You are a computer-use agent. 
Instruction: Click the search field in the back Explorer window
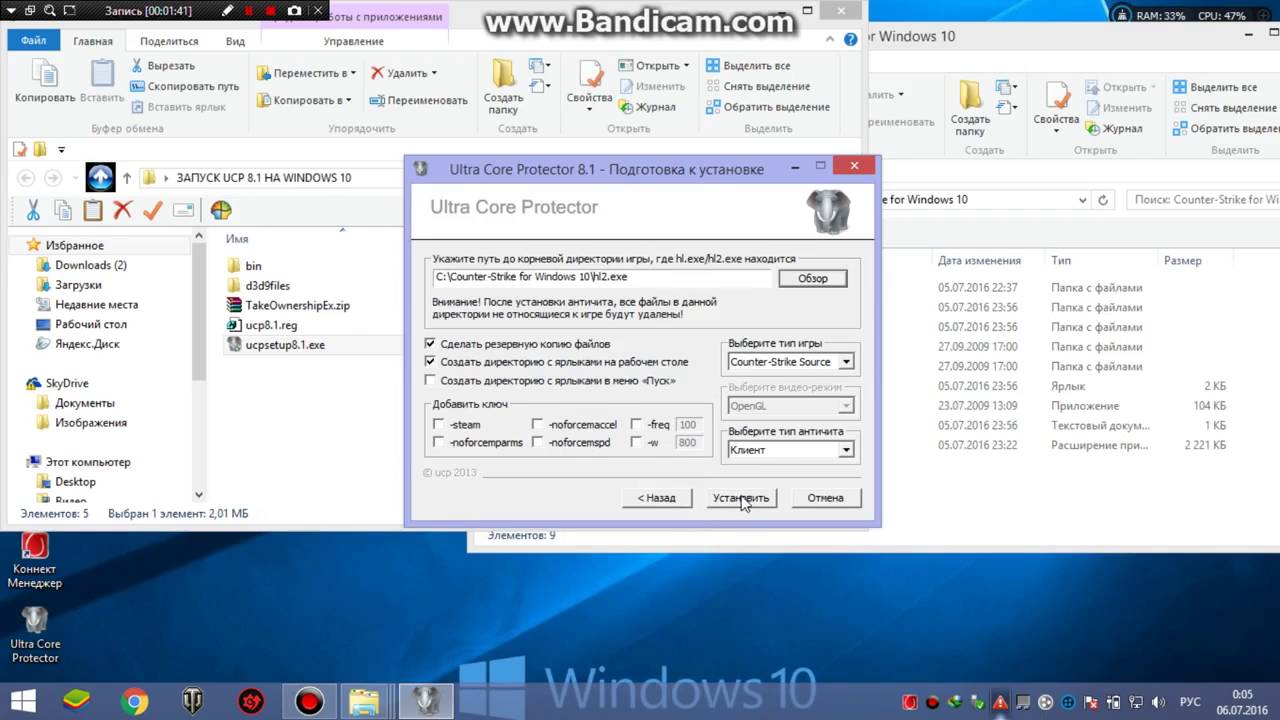1203,200
